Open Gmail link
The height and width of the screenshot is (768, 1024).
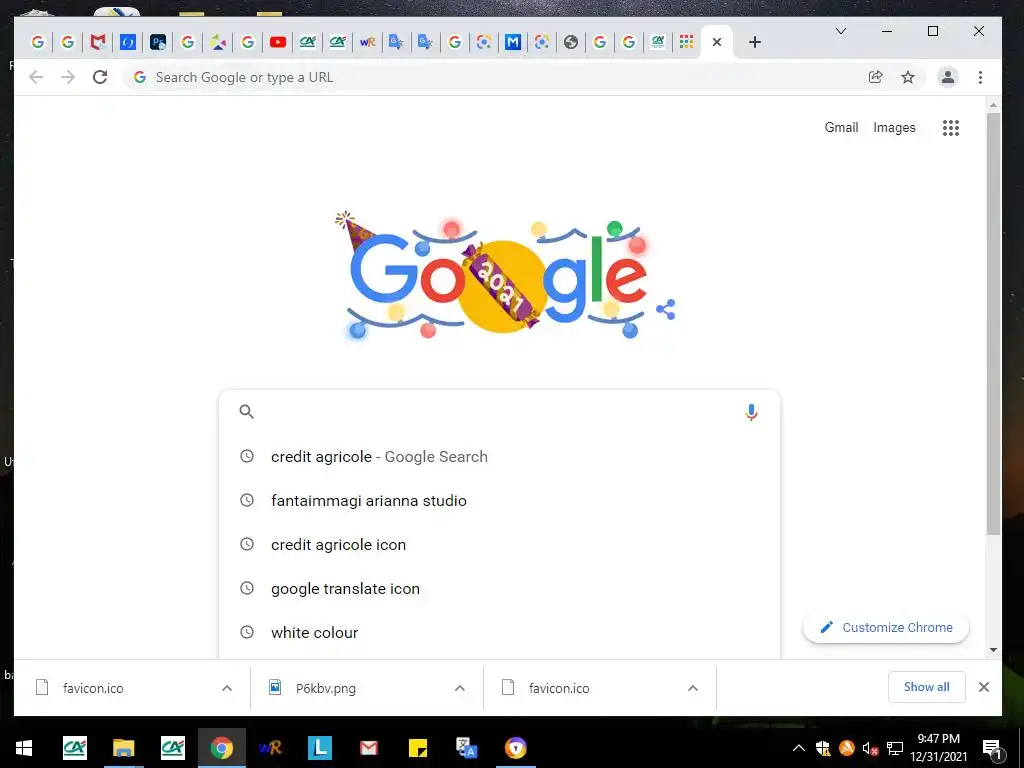tap(841, 127)
